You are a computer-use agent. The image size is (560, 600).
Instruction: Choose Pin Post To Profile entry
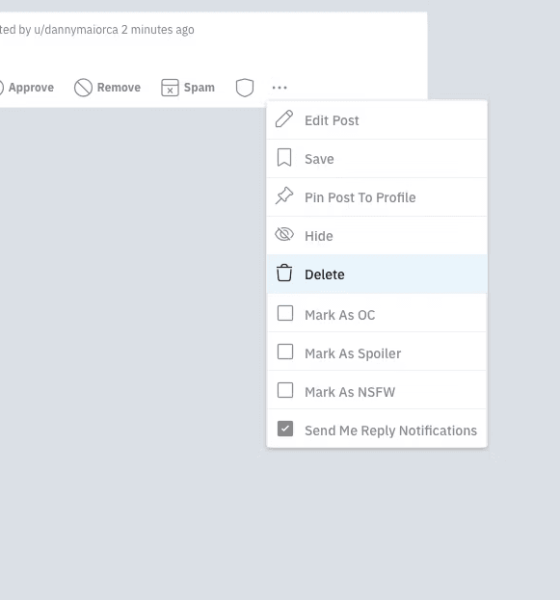tap(377, 197)
